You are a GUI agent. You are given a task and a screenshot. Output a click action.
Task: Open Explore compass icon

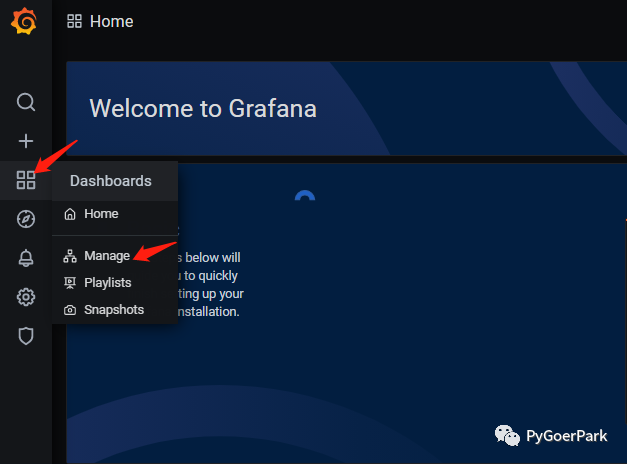(x=26, y=219)
